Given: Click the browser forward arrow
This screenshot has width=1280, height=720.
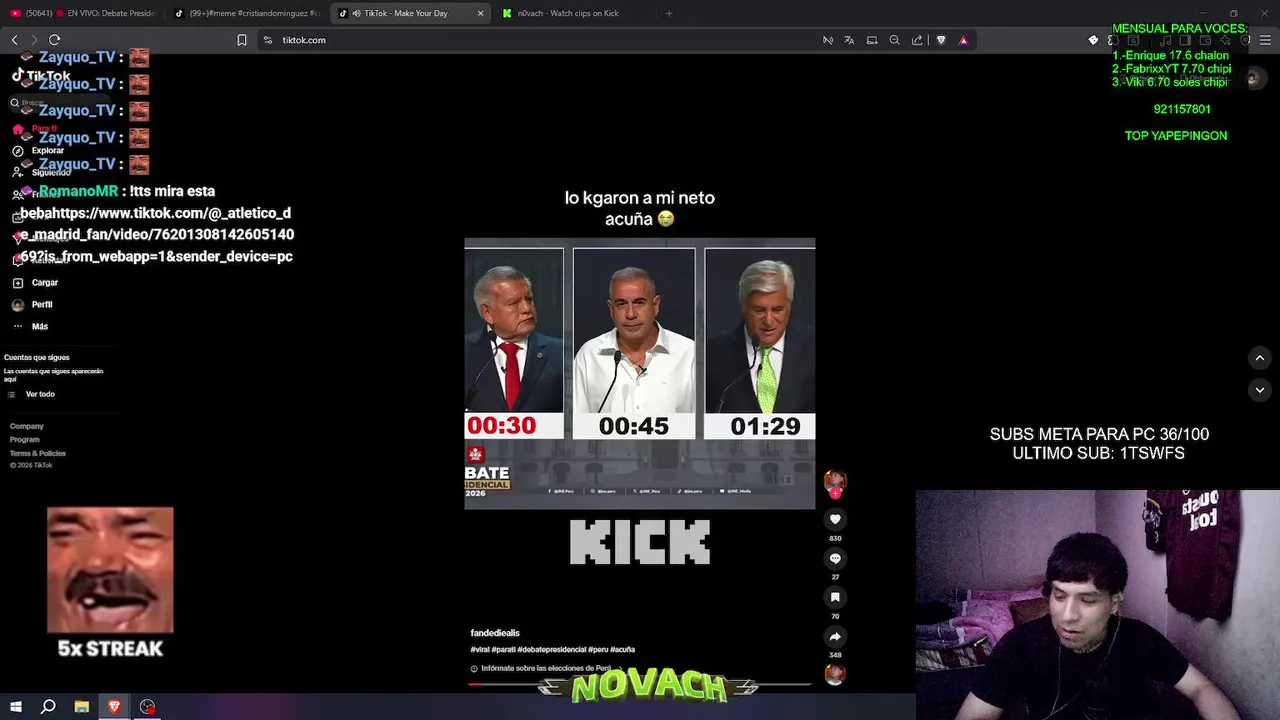Looking at the screenshot, I should click(34, 40).
